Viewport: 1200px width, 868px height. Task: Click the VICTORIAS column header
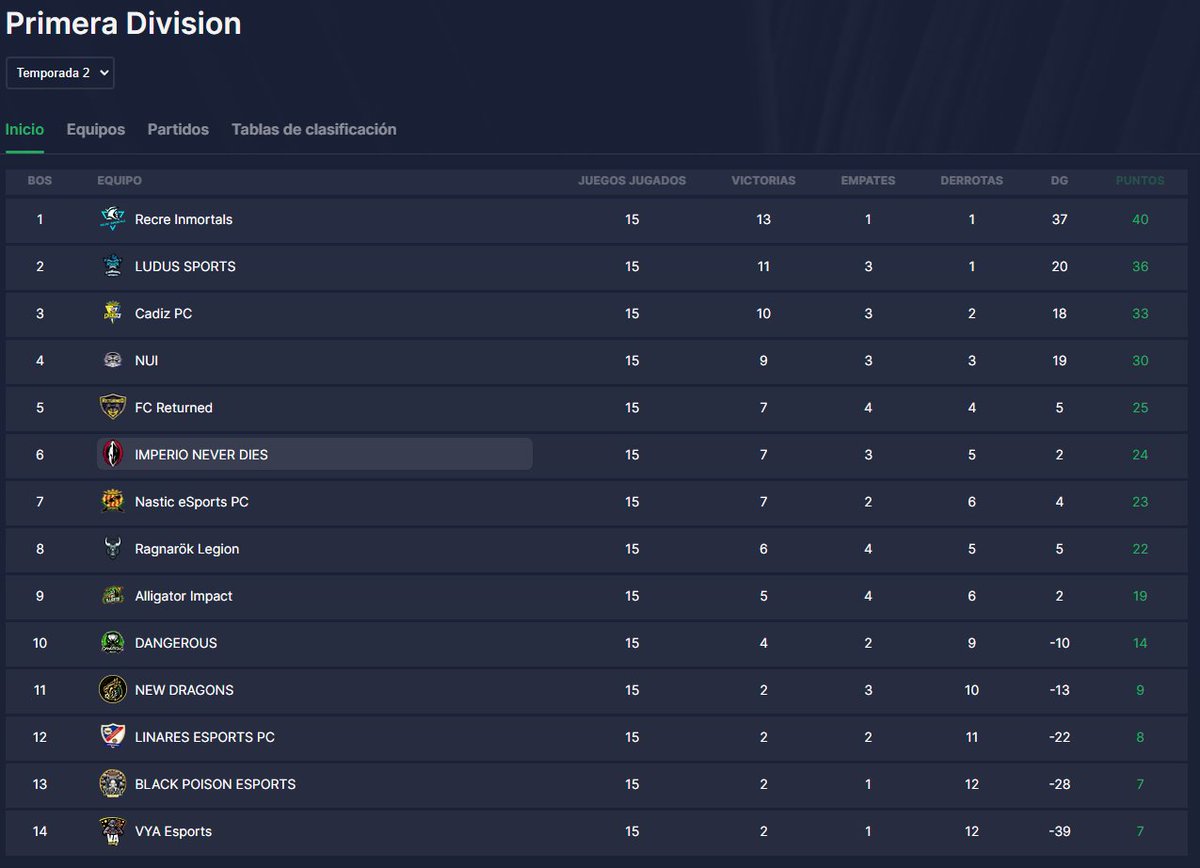pos(763,181)
